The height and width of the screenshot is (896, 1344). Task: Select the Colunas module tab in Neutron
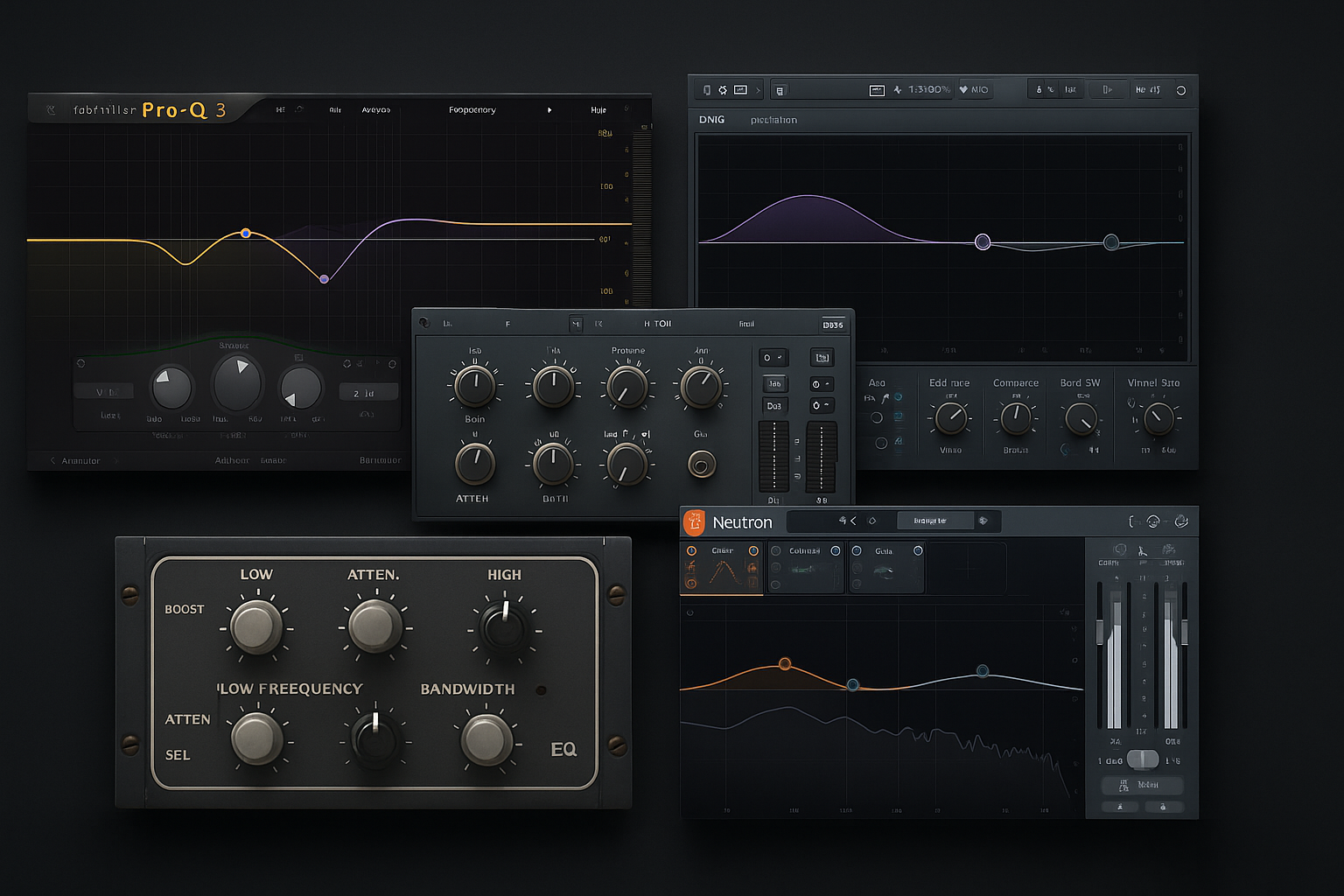[805, 569]
